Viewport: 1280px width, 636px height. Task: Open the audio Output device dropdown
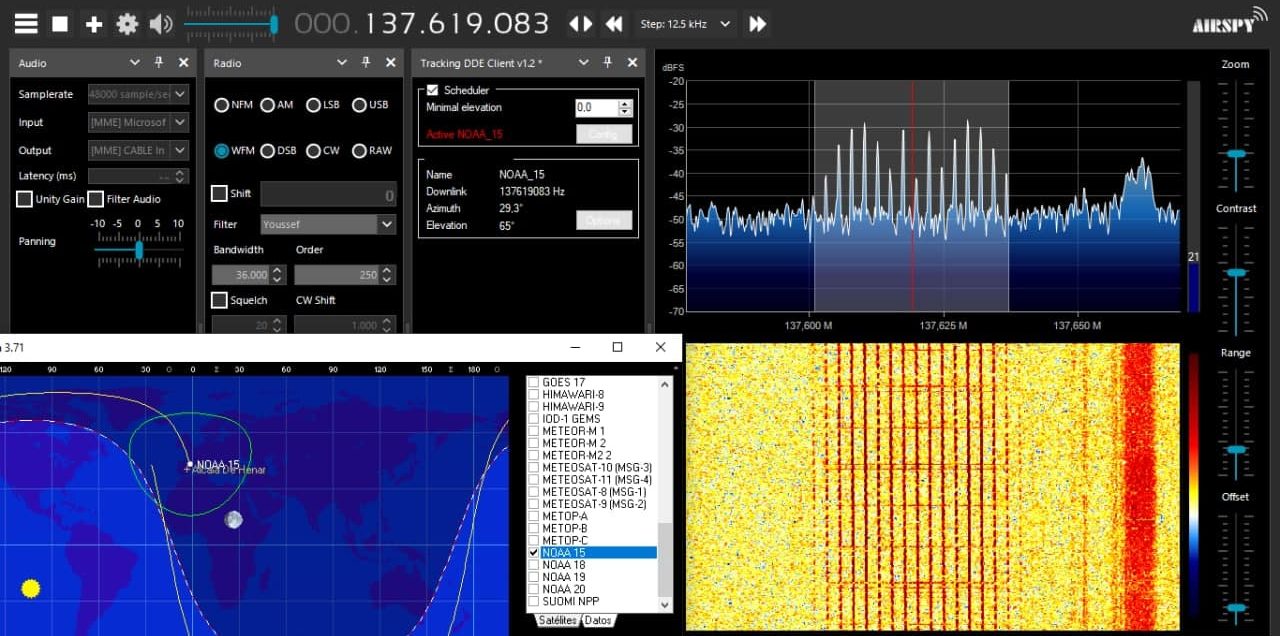coord(138,150)
